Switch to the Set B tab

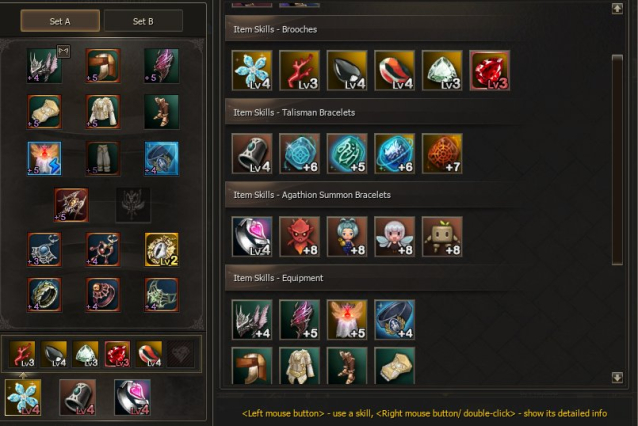point(143,21)
